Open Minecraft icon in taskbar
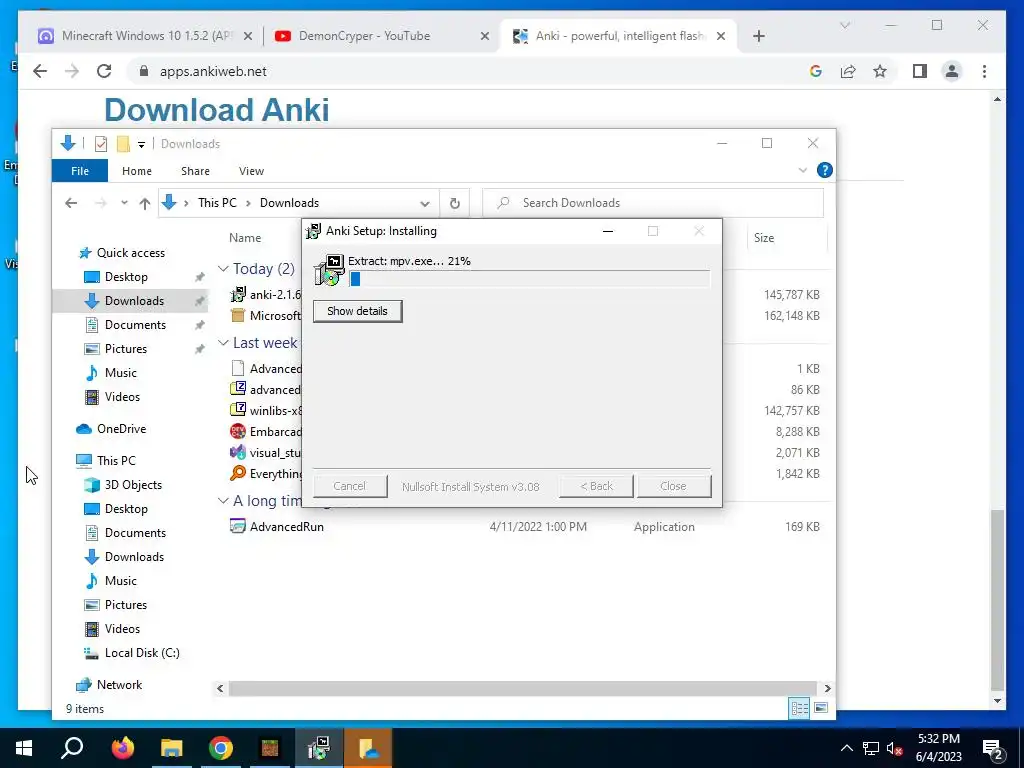1024x768 pixels. click(x=270, y=748)
